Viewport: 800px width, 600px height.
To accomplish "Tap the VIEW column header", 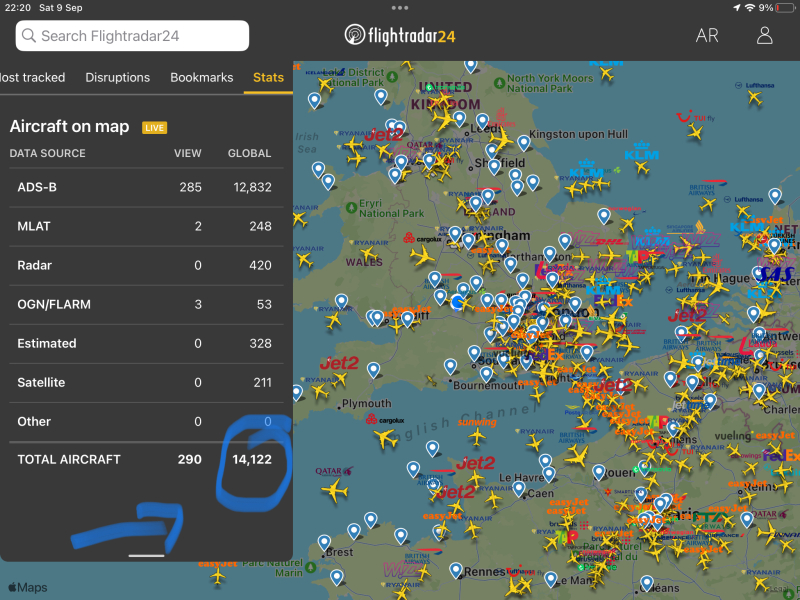I will (x=188, y=153).
